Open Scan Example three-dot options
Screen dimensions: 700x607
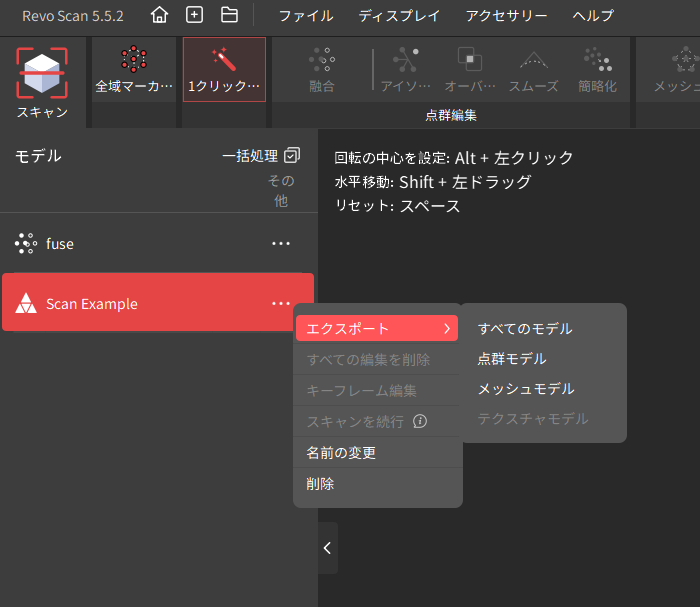pos(281,304)
